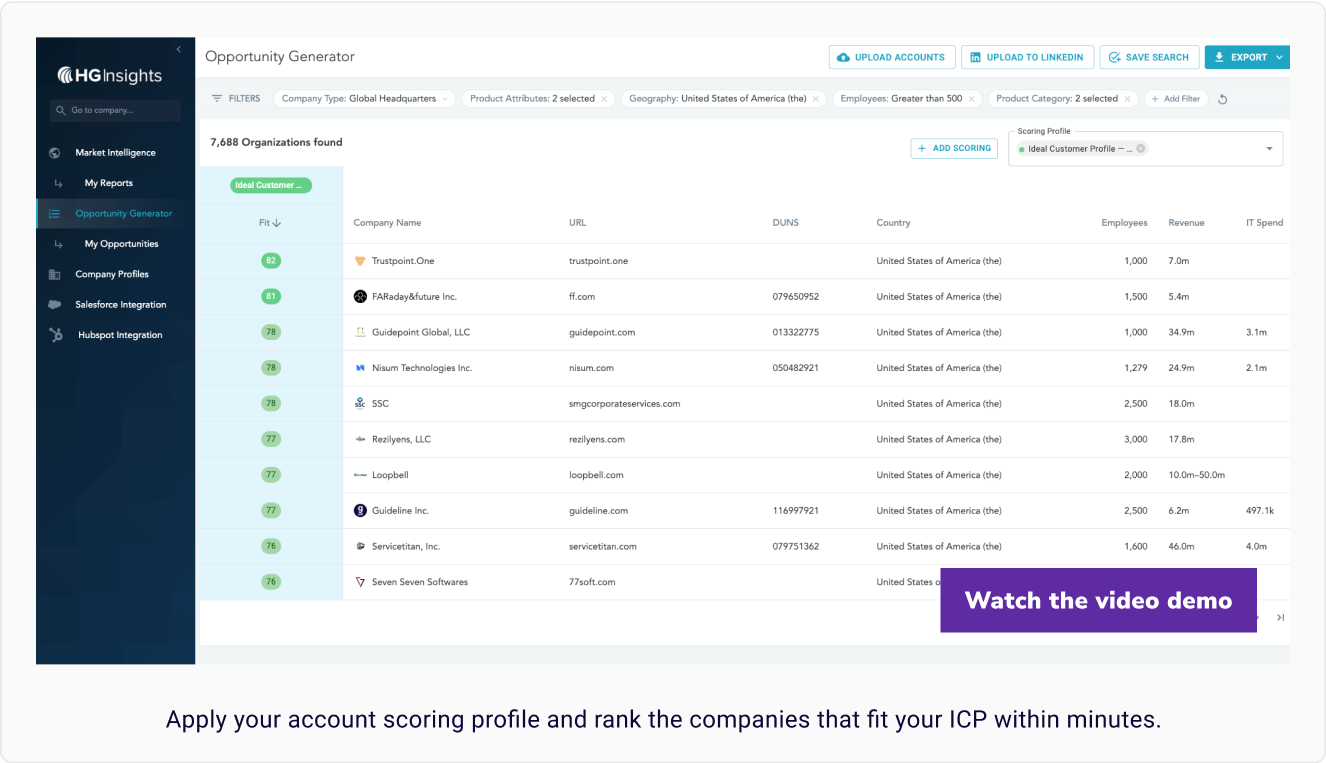Open My Reports in the sidebar
This screenshot has height=763, width=1326.
click(108, 183)
